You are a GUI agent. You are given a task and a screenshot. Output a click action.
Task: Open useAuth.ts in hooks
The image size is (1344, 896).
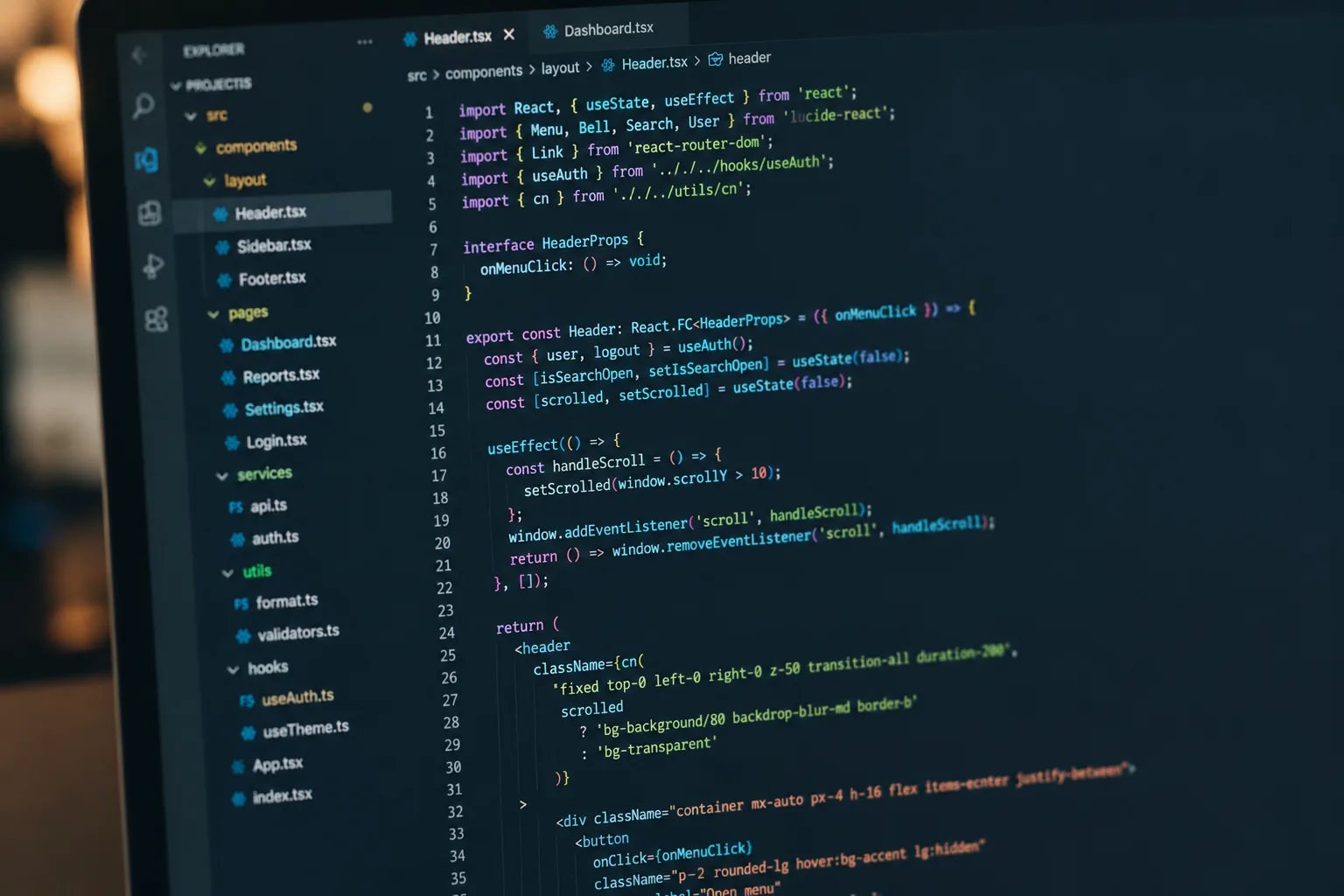(x=297, y=697)
